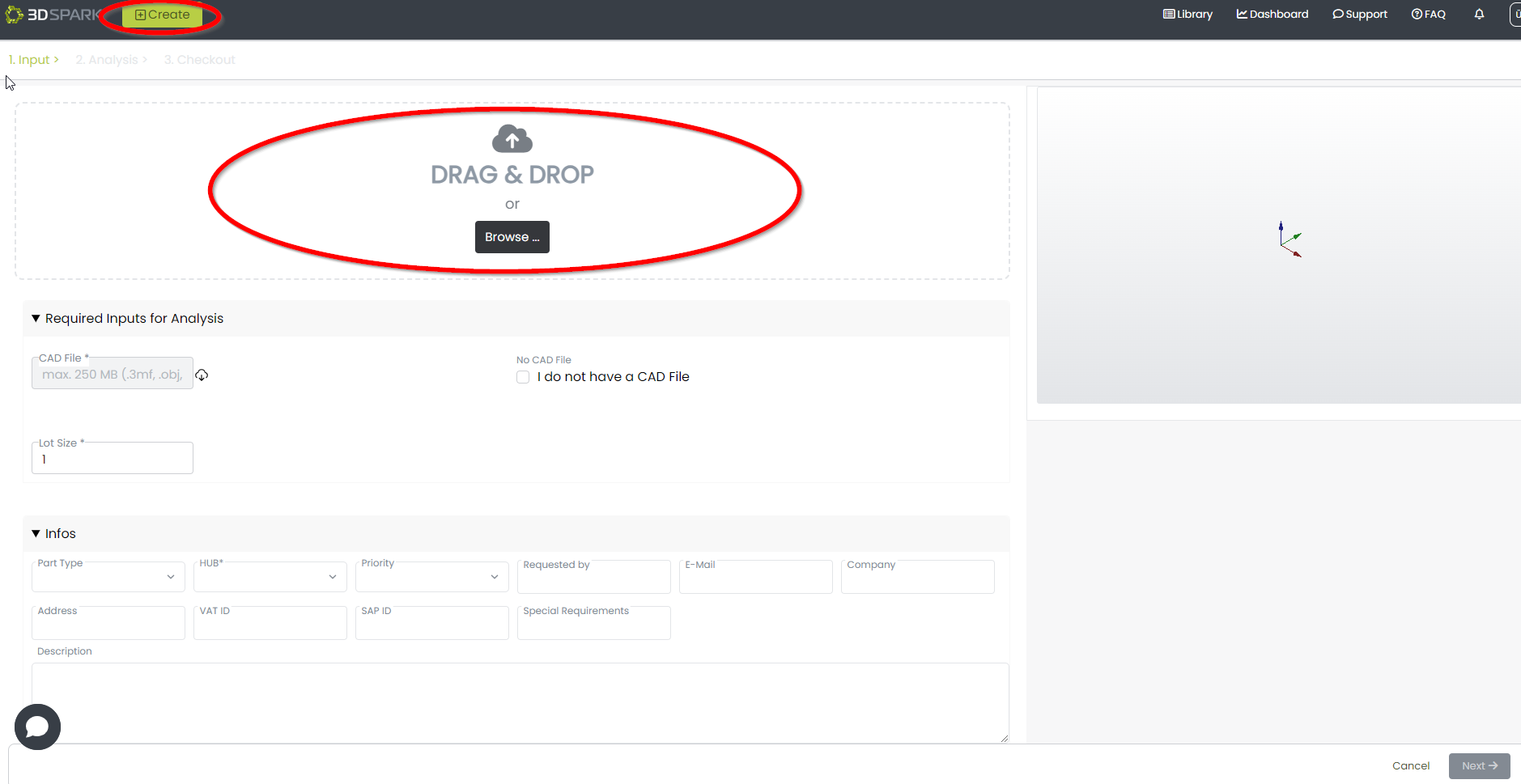This screenshot has height=784, width=1521.
Task: Check 'I do not have a CAD File'
Action: [x=523, y=377]
